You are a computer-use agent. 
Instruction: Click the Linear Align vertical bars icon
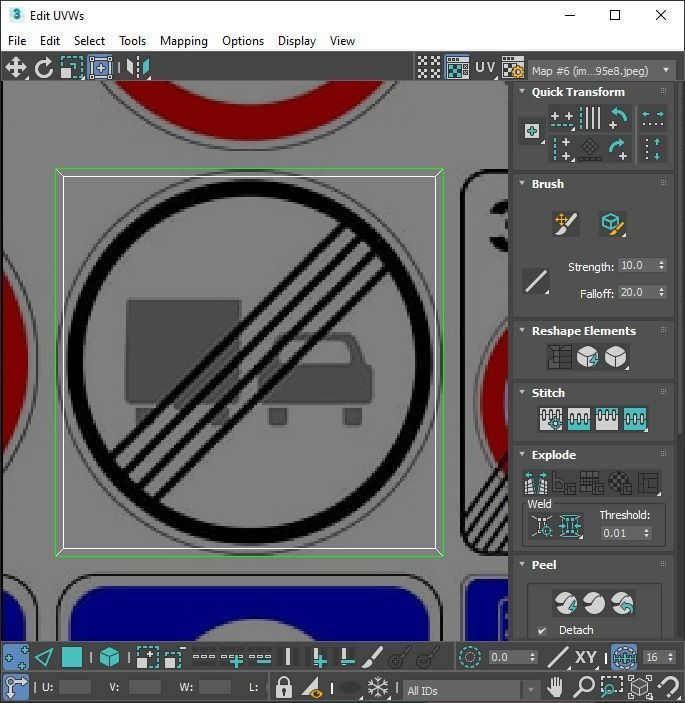pyautogui.click(x=590, y=118)
